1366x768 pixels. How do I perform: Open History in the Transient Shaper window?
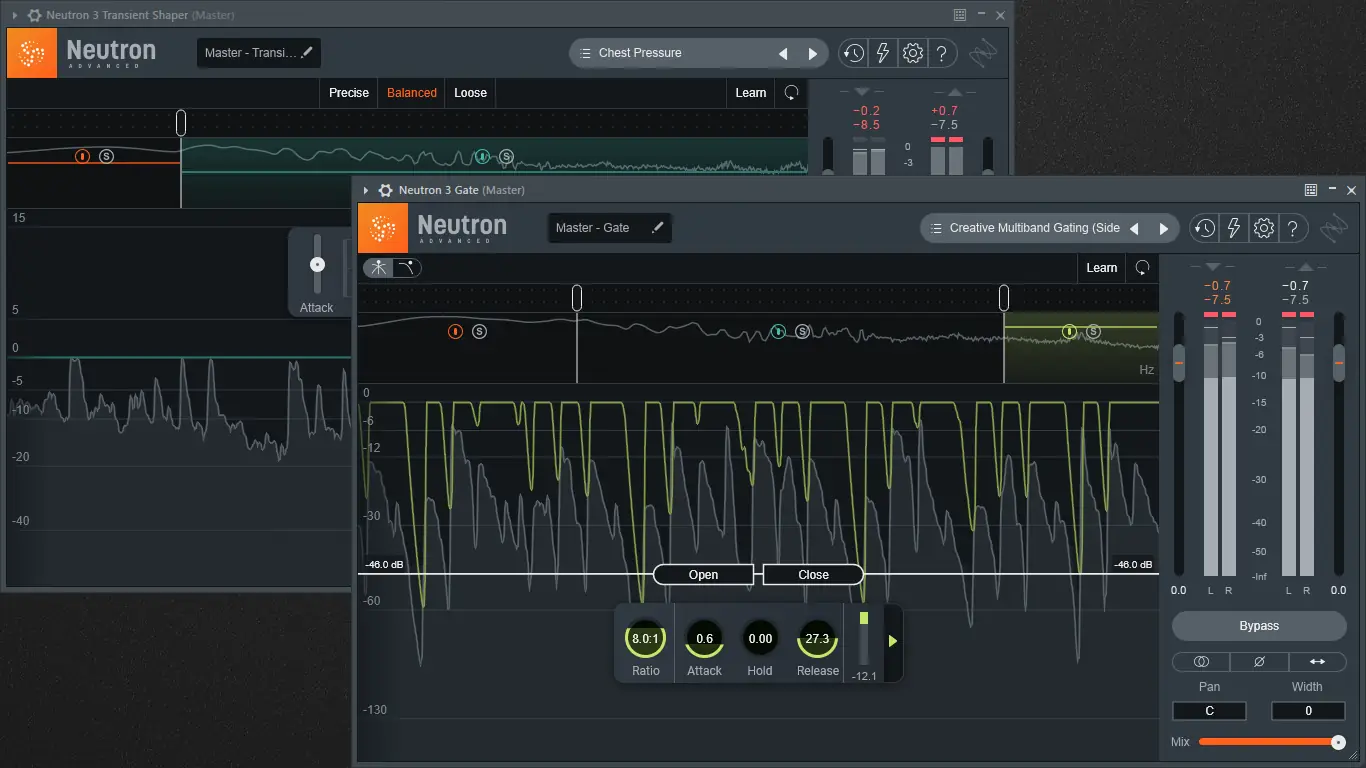[x=853, y=53]
